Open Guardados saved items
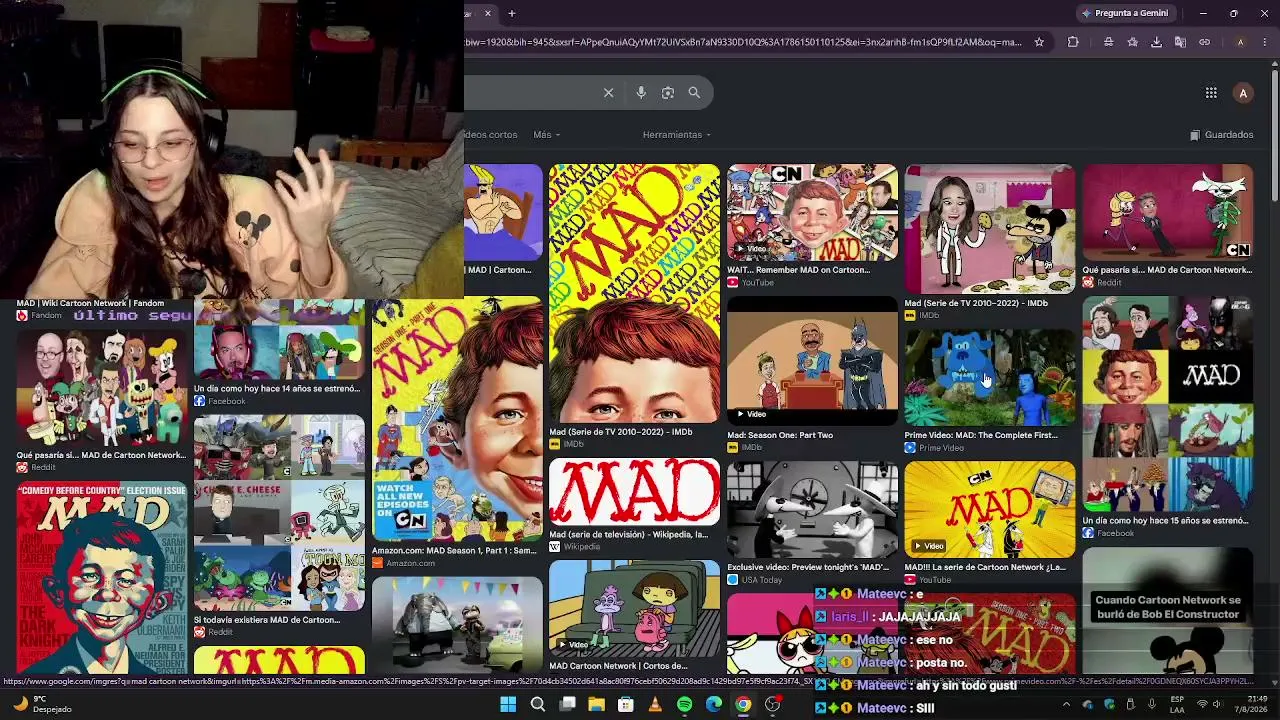Image resolution: width=1280 pixels, height=720 pixels. [x=1221, y=135]
